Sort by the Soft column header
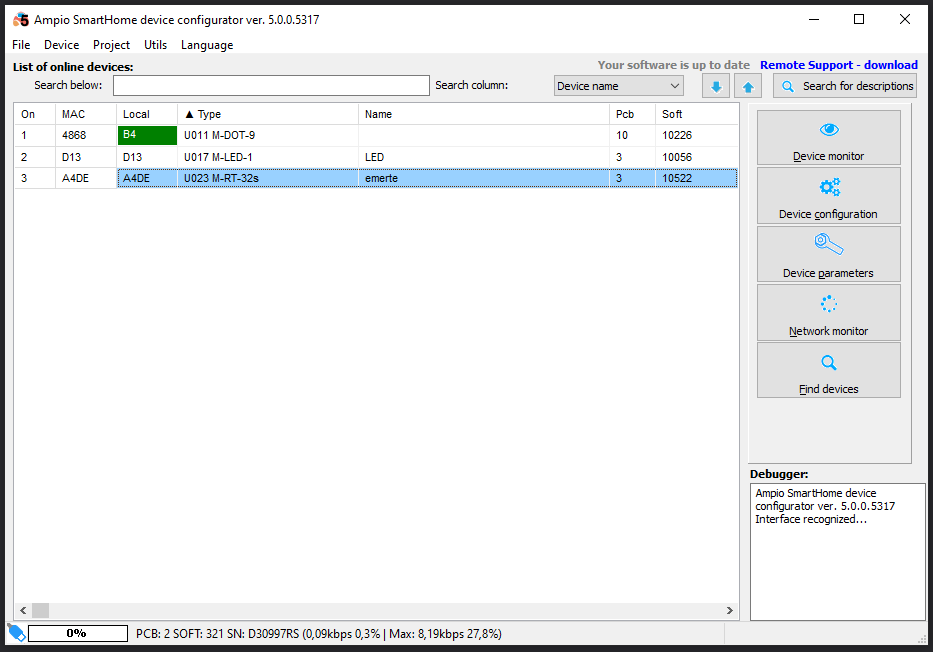The height and width of the screenshot is (652, 933). [697, 114]
